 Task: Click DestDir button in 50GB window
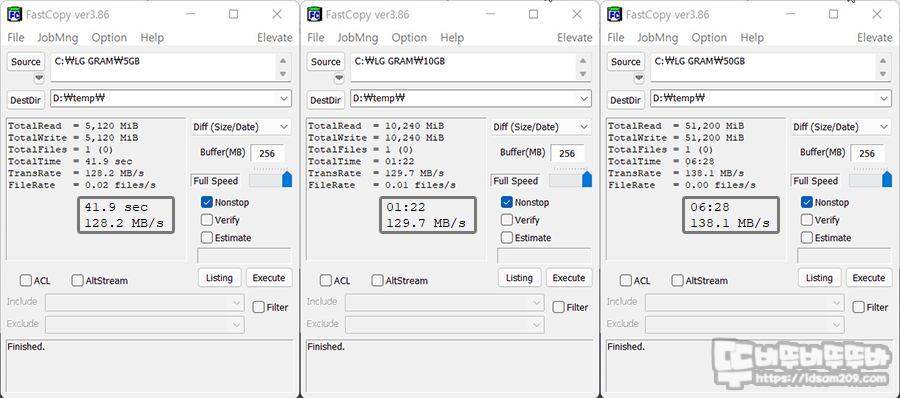point(626,100)
